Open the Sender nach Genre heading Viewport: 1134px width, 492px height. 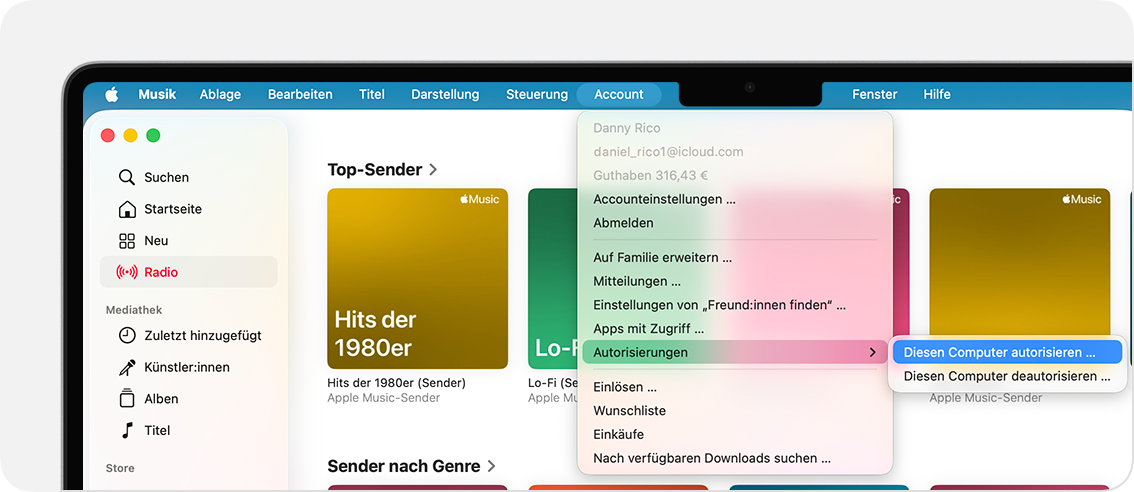point(404,465)
